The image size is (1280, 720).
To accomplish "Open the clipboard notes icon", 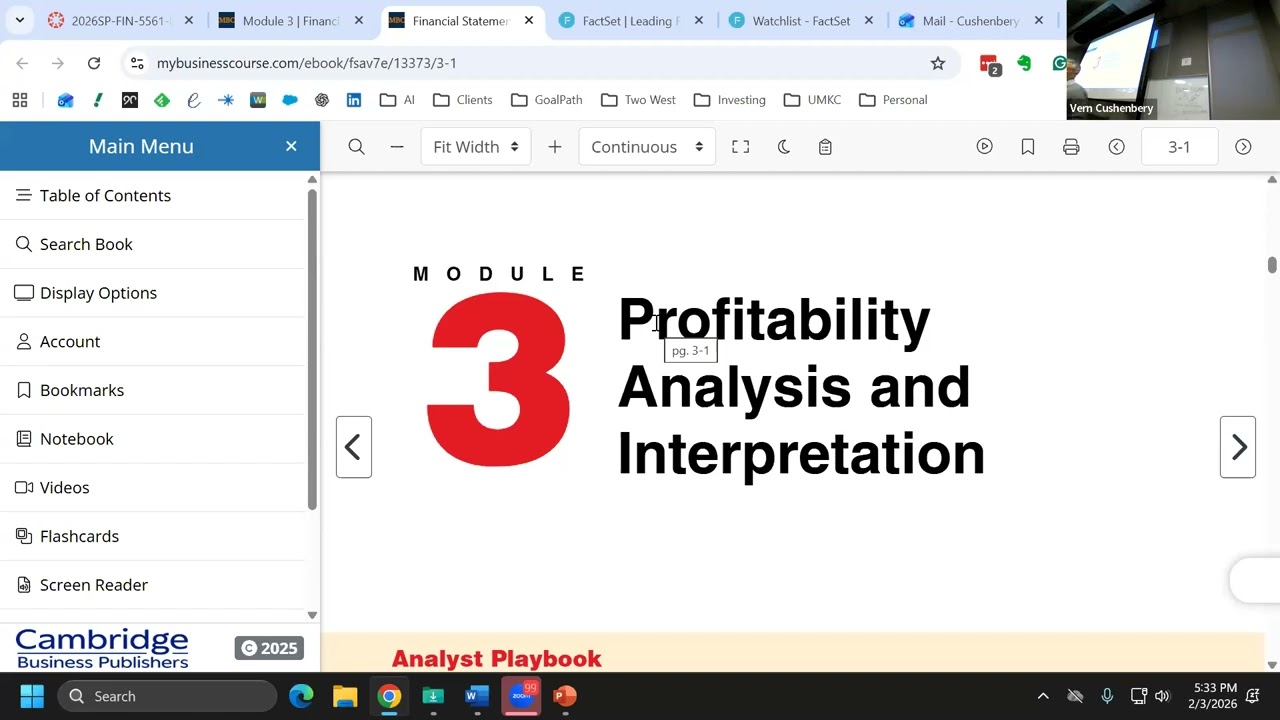I will pos(825,147).
